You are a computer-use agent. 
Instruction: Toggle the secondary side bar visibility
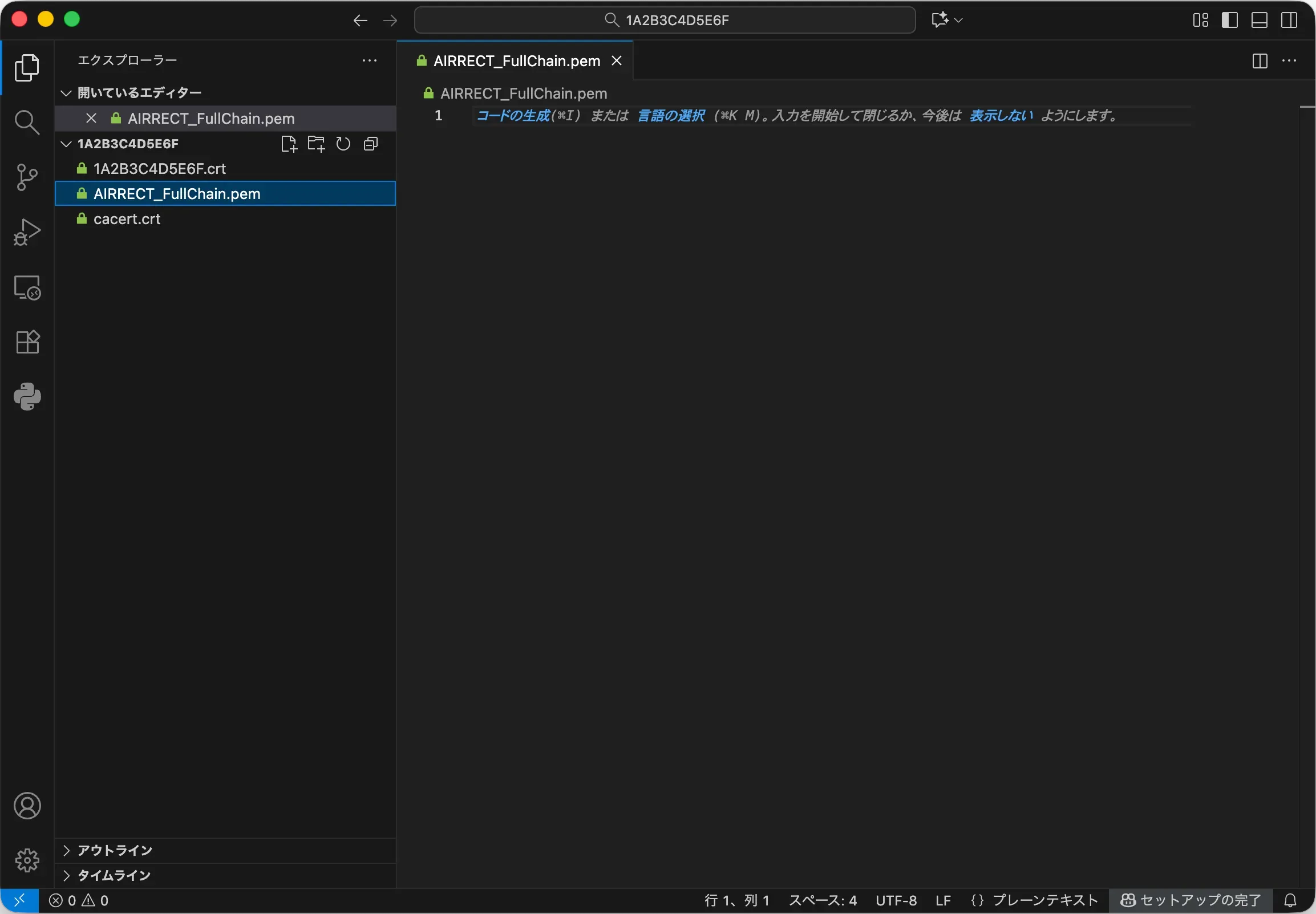(x=1289, y=20)
